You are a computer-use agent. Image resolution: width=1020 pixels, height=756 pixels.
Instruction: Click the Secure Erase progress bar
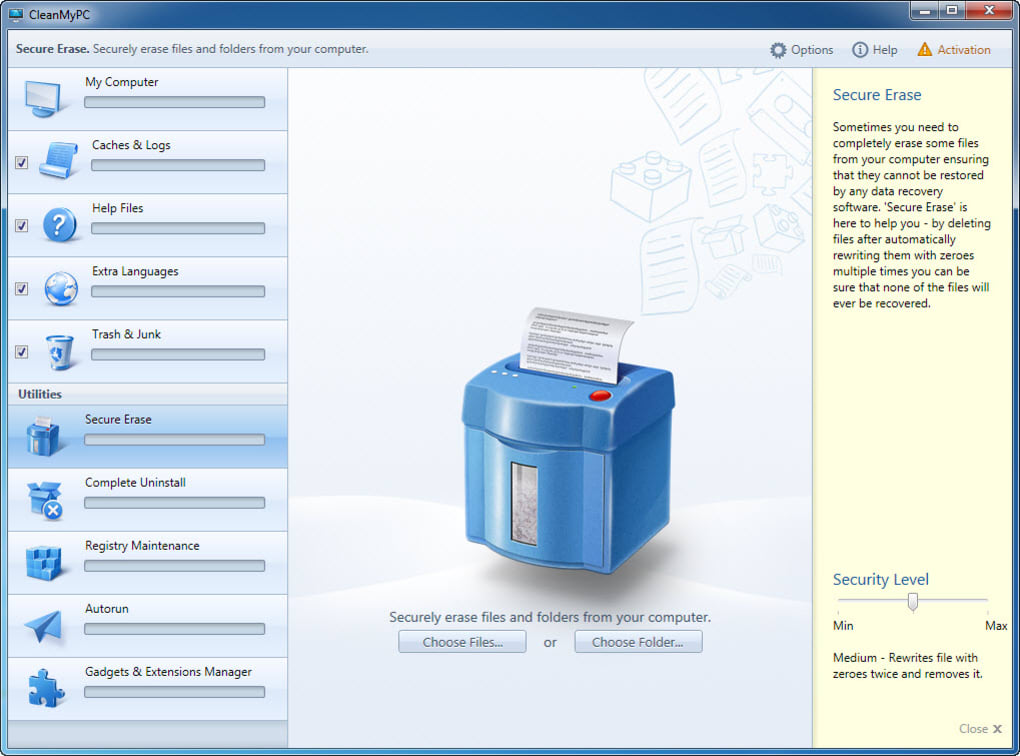[174, 440]
